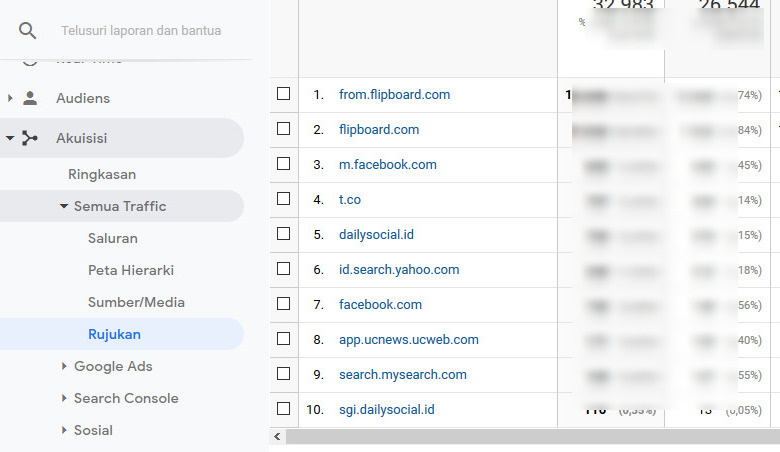
Task: Check the flipboard.com row checkbox
Action: (x=284, y=128)
